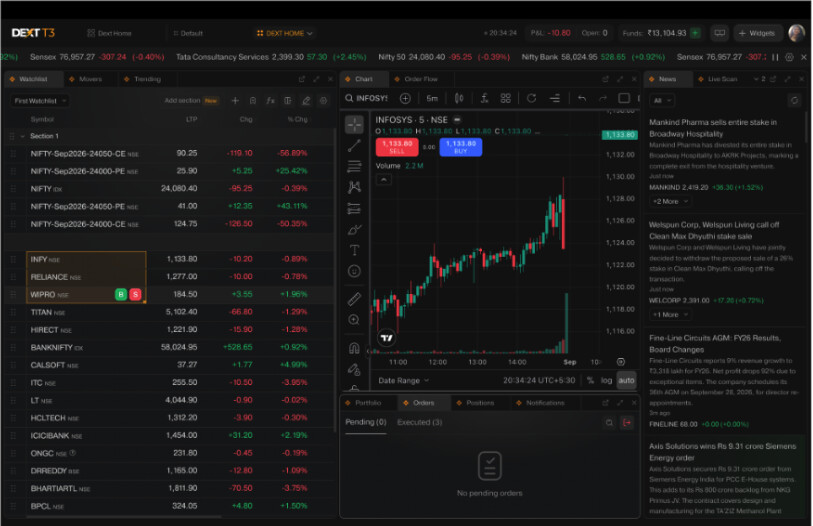Open the News filter All dropdown

(x=662, y=101)
